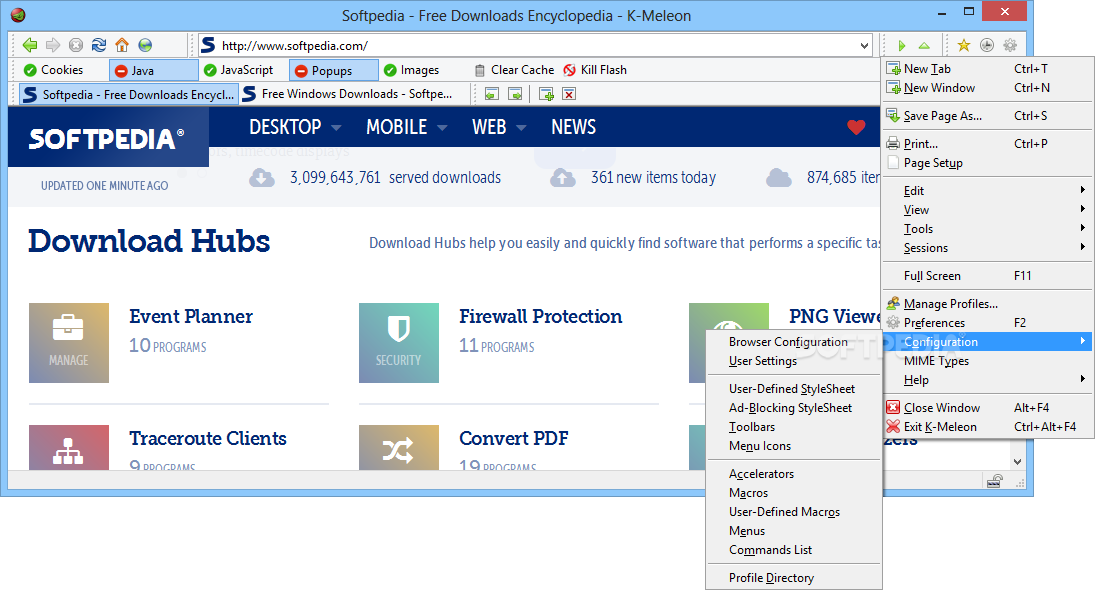Viewport: 1095px width, 590px height.
Task: Click the previous tab icon
Action: [x=492, y=94]
